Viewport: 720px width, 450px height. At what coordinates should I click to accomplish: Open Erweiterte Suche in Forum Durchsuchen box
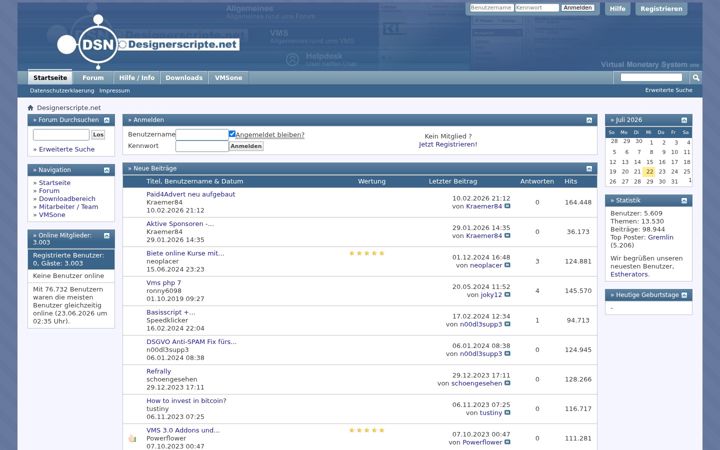click(x=67, y=149)
